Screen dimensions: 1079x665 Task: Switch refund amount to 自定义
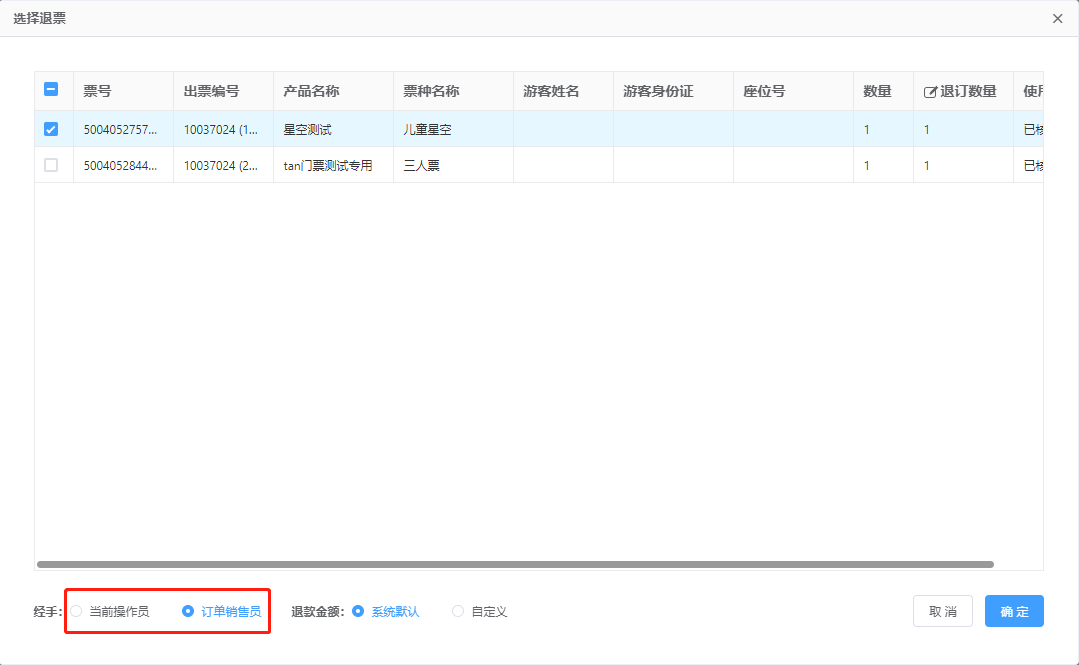[458, 611]
